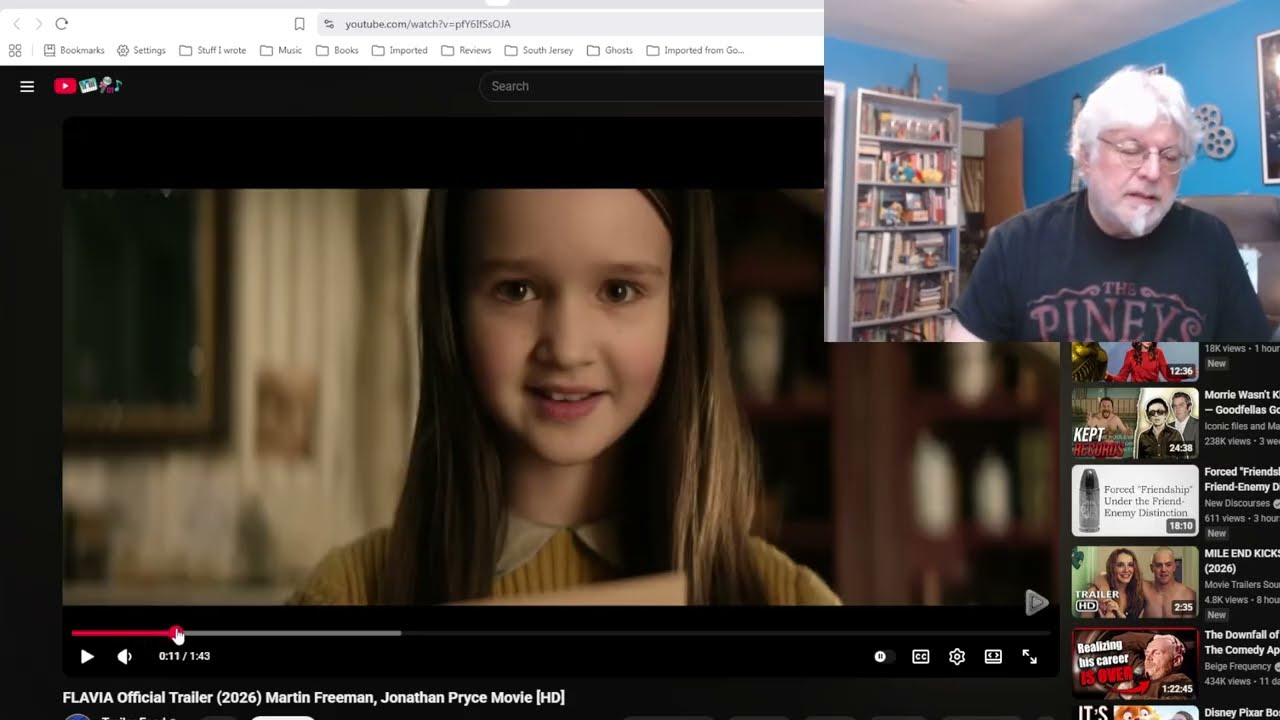Open the 'Stuff I wrote' bookmark folder
Image resolution: width=1280 pixels, height=720 pixels.
coord(213,50)
